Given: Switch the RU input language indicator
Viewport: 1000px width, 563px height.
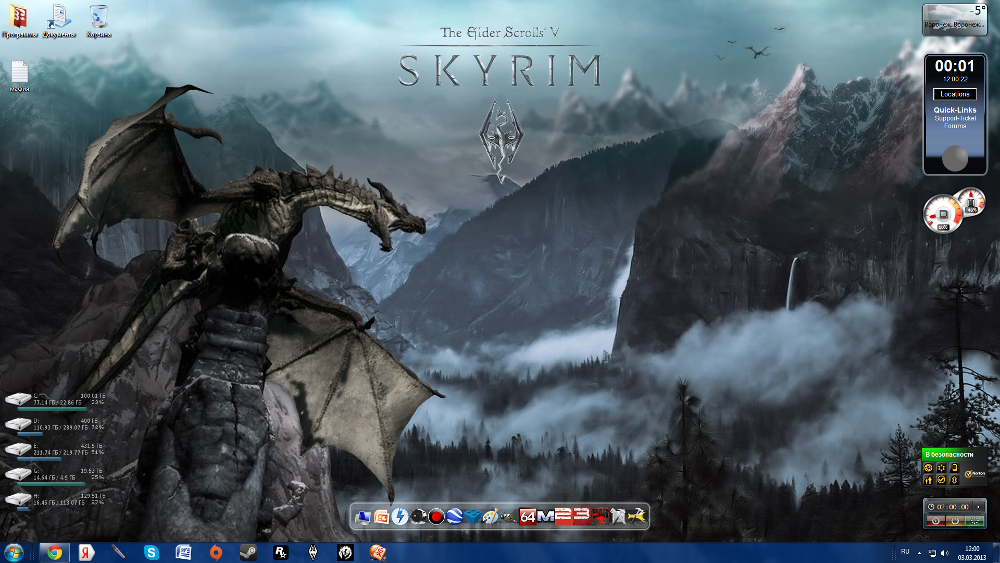Looking at the screenshot, I should pyautogui.click(x=904, y=552).
